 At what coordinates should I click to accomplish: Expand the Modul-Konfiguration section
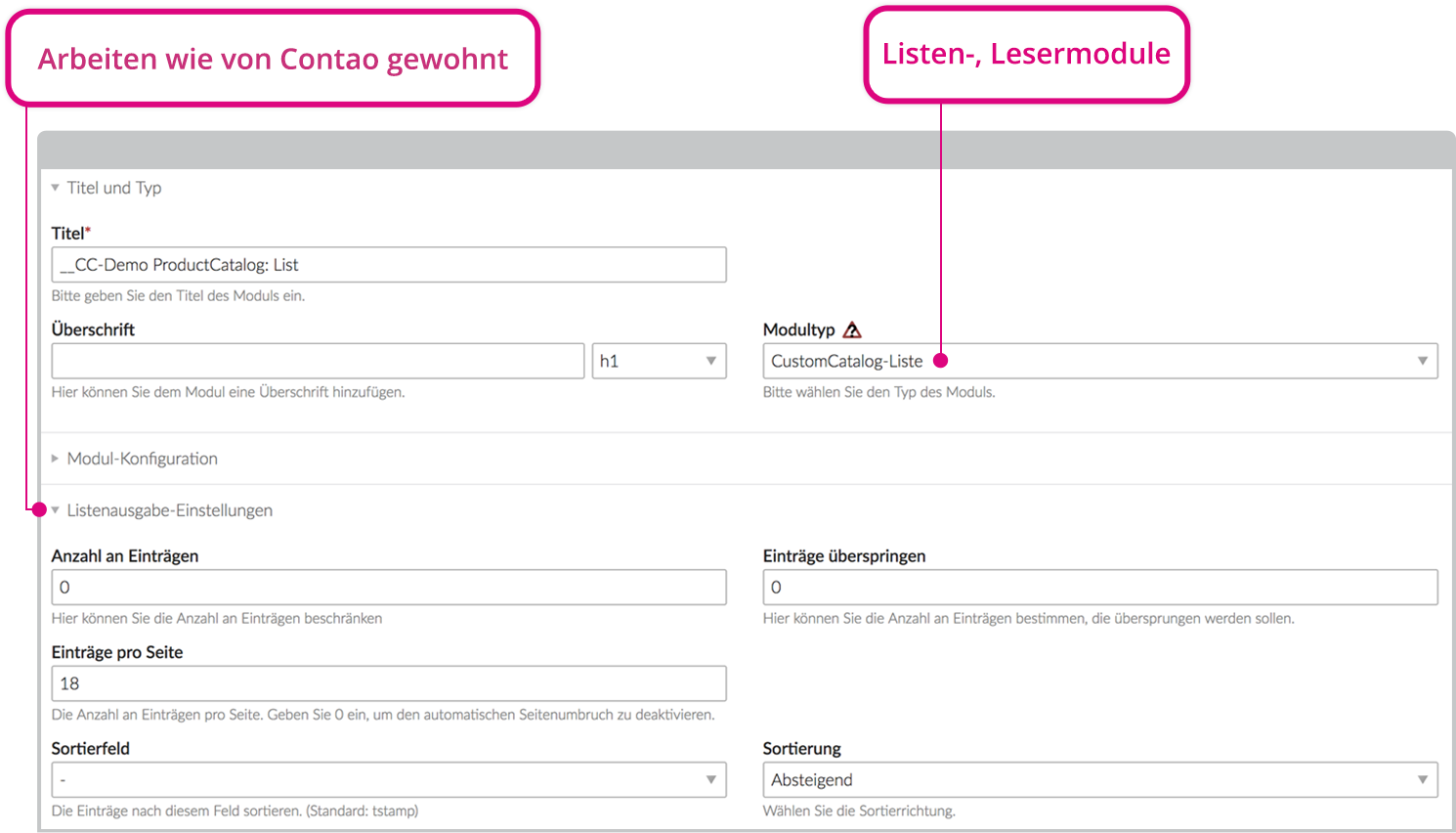click(135, 459)
